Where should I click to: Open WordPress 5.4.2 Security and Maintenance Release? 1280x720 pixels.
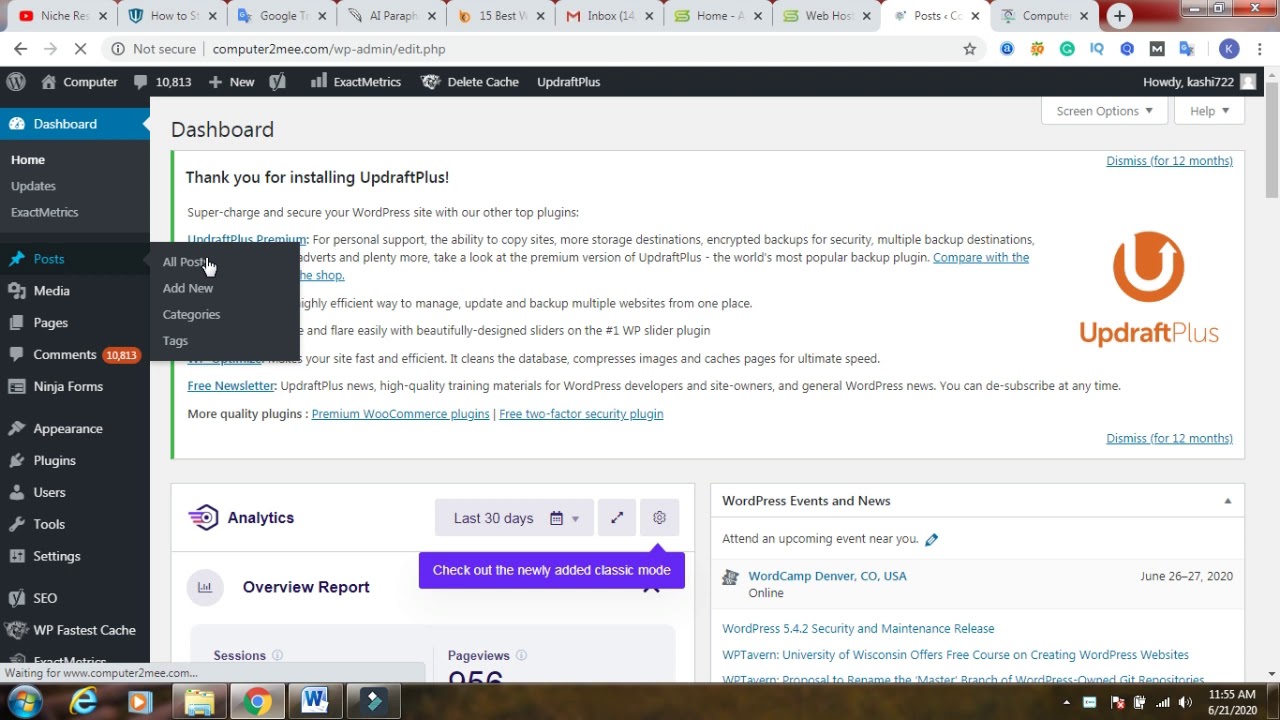point(858,629)
